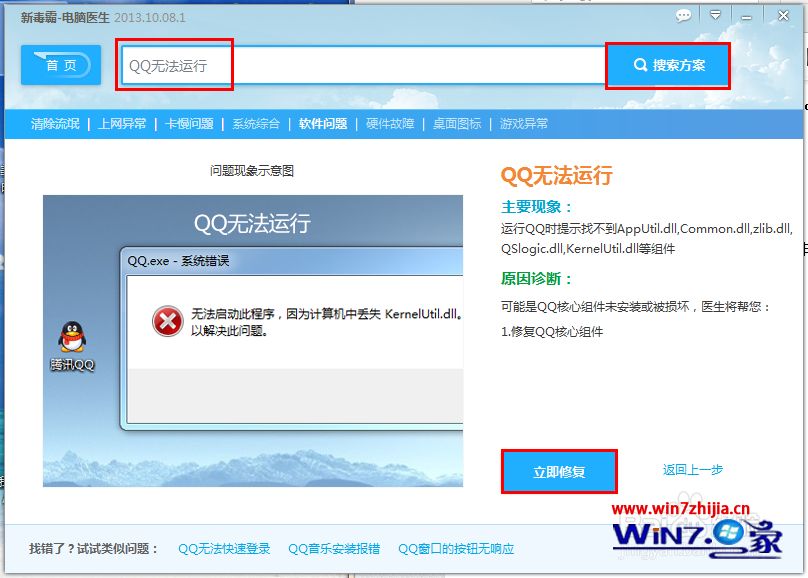
Task: Open the QQ音乐安装报错 link
Action: [334, 549]
